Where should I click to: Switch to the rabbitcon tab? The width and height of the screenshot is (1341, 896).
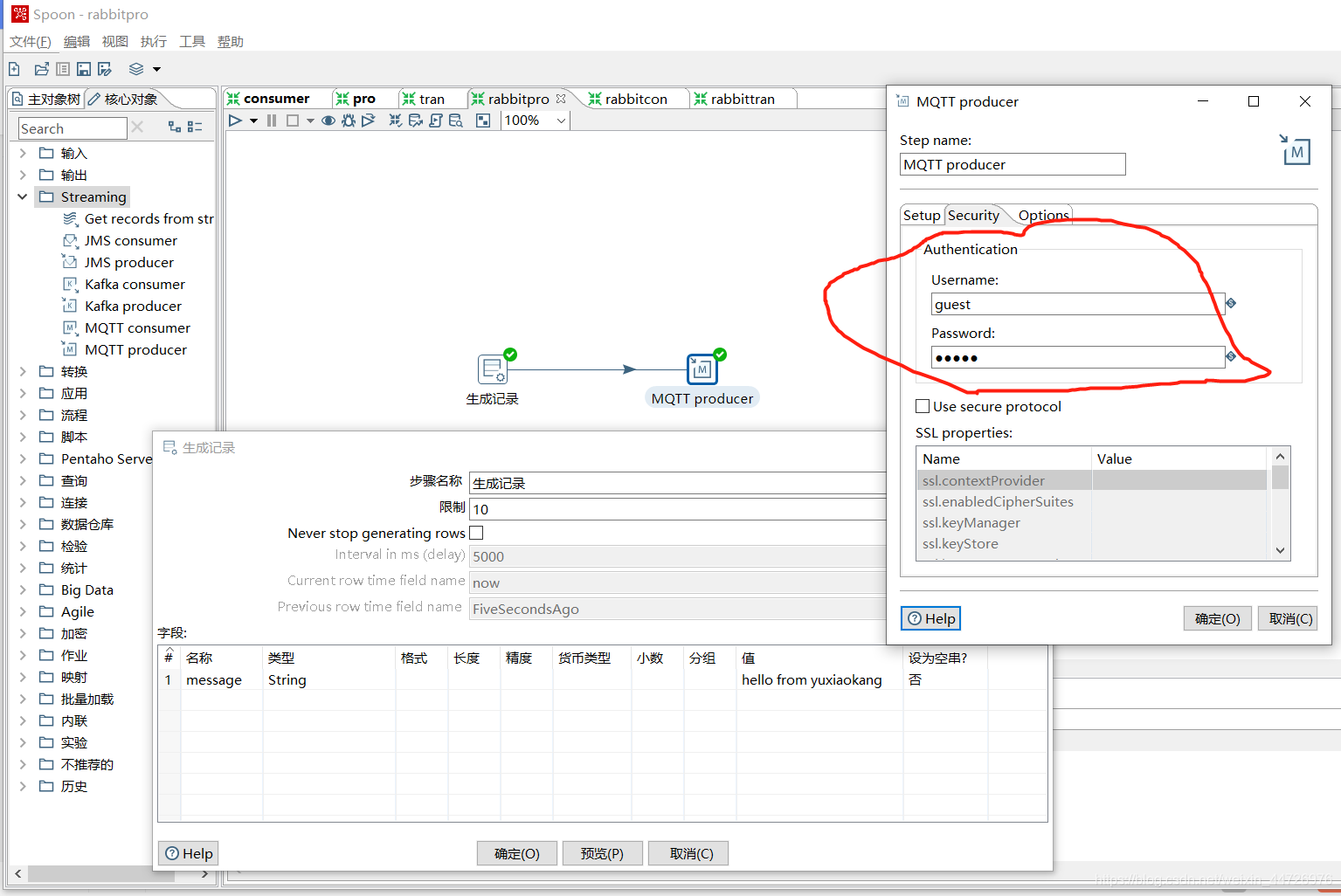tap(636, 99)
